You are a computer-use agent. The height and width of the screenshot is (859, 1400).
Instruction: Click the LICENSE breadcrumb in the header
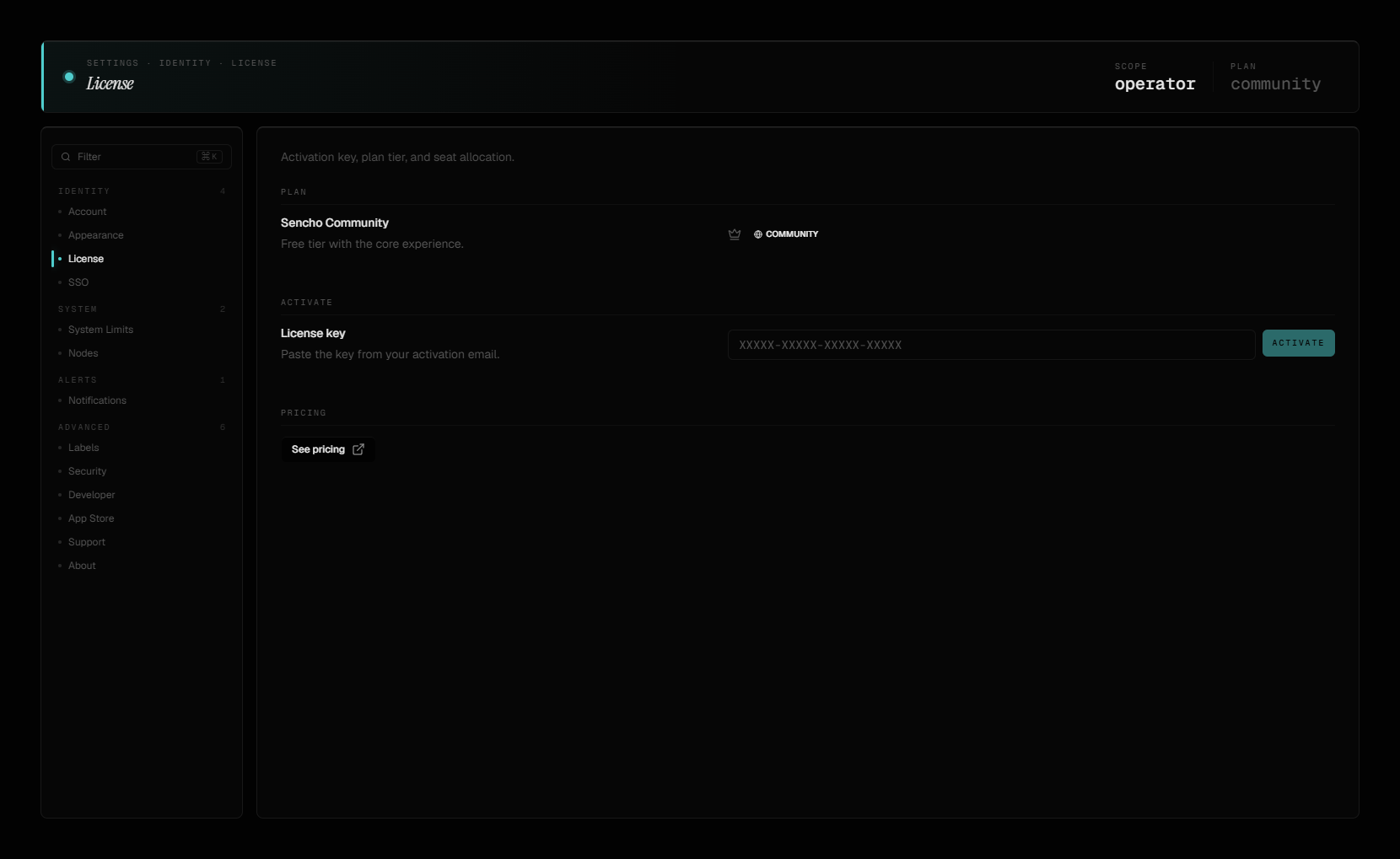point(254,63)
